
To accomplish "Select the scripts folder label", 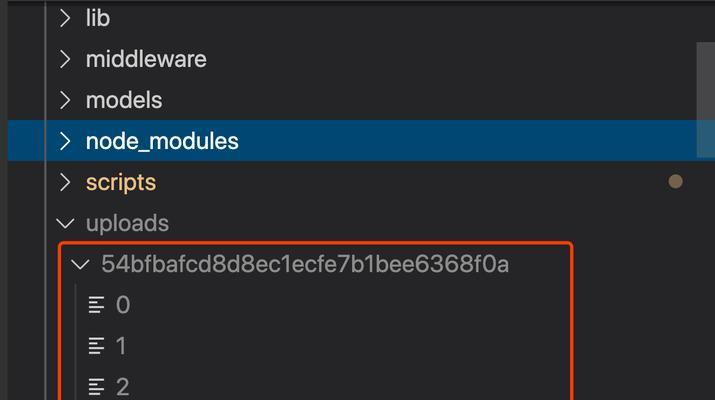I will tap(121, 183).
